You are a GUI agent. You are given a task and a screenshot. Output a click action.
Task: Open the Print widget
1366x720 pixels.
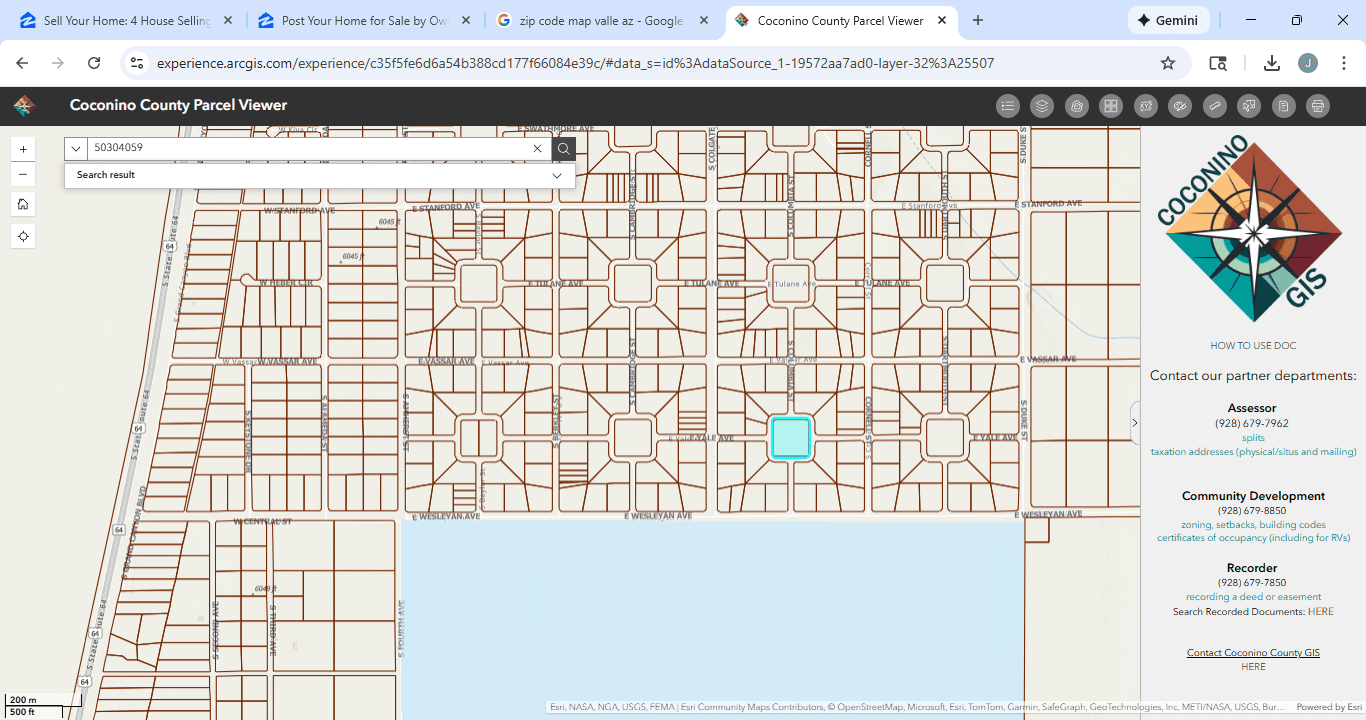click(1318, 106)
